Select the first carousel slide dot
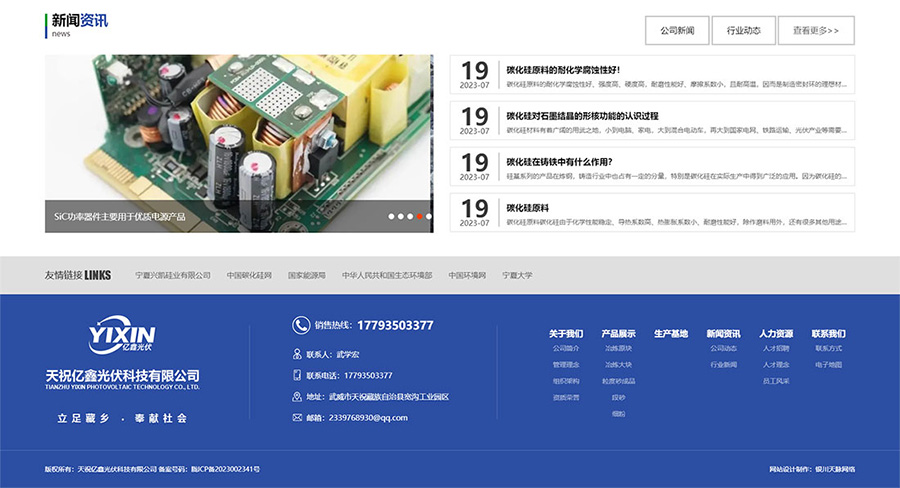 click(x=391, y=216)
